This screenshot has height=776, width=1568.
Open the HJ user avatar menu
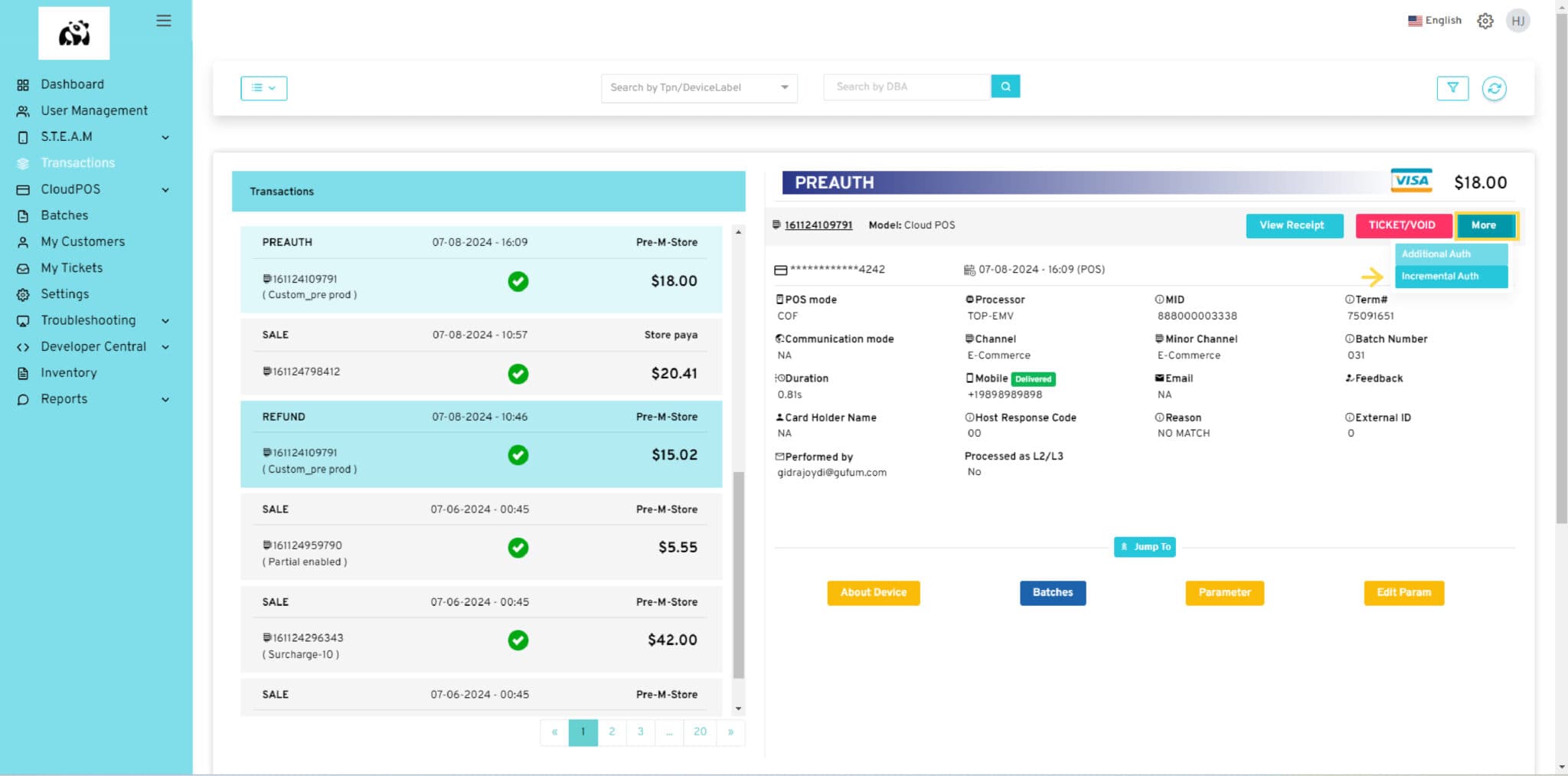tap(1517, 21)
